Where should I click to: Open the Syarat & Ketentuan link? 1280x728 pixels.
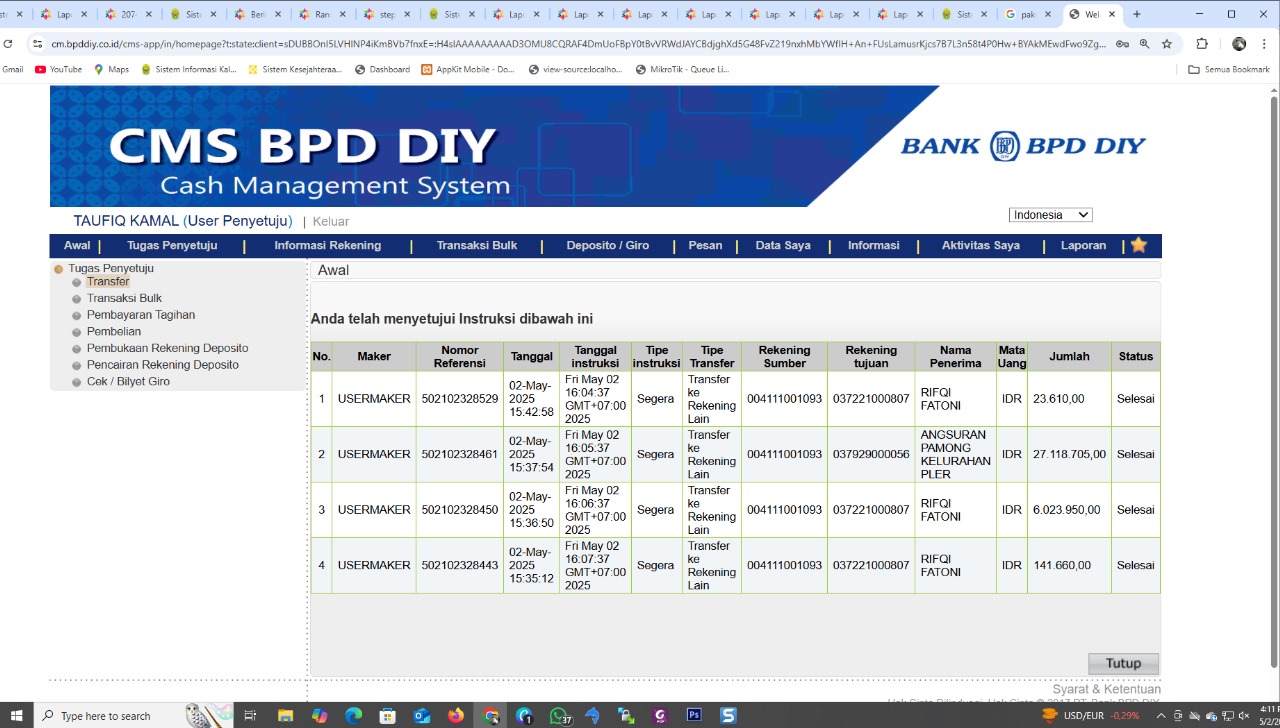point(1106,689)
